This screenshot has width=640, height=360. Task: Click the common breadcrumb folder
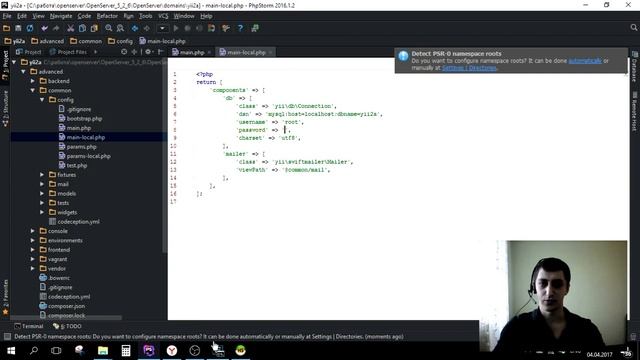[x=86, y=41]
